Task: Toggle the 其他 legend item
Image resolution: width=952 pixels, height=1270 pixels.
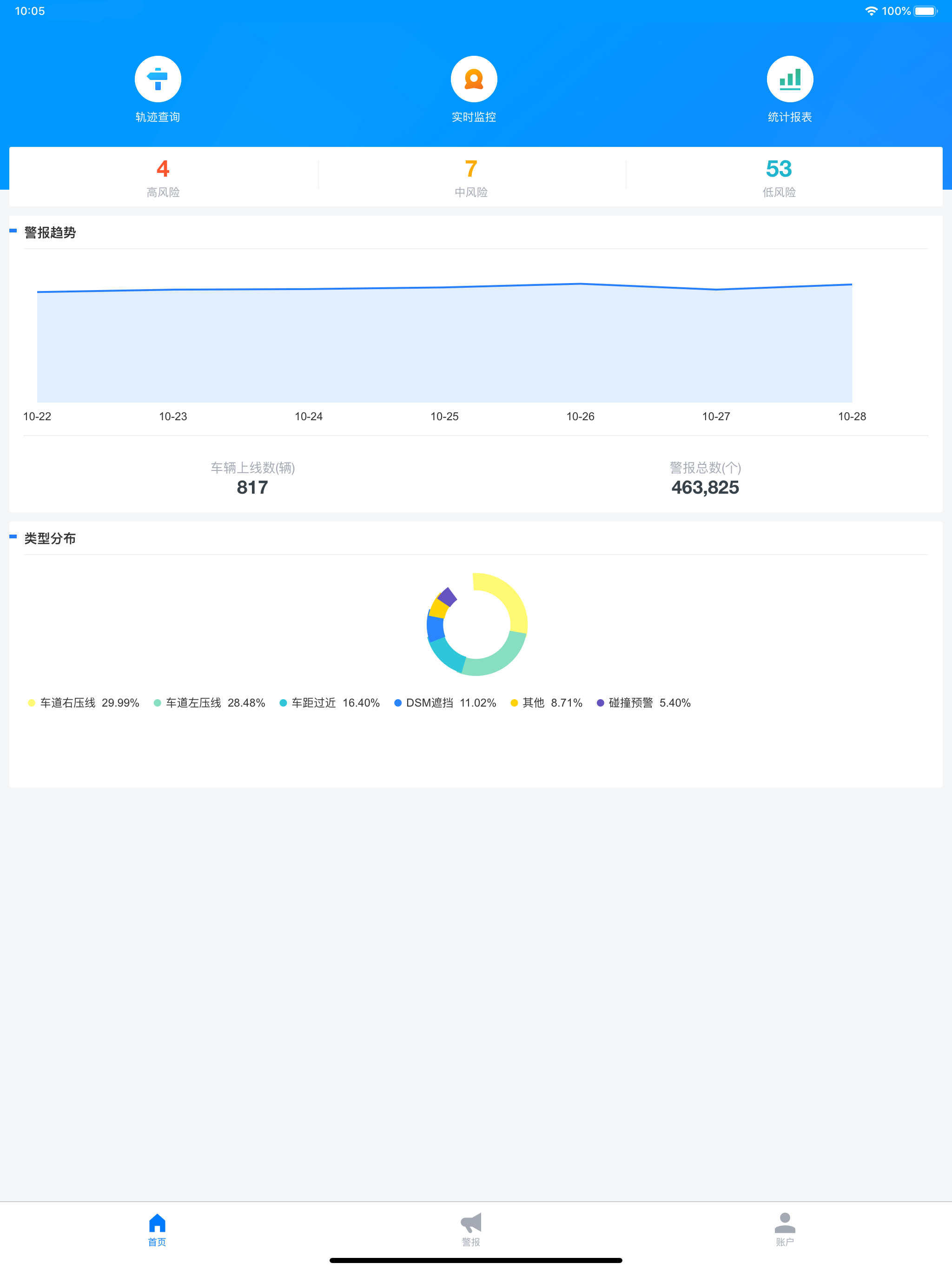Action: (x=547, y=703)
